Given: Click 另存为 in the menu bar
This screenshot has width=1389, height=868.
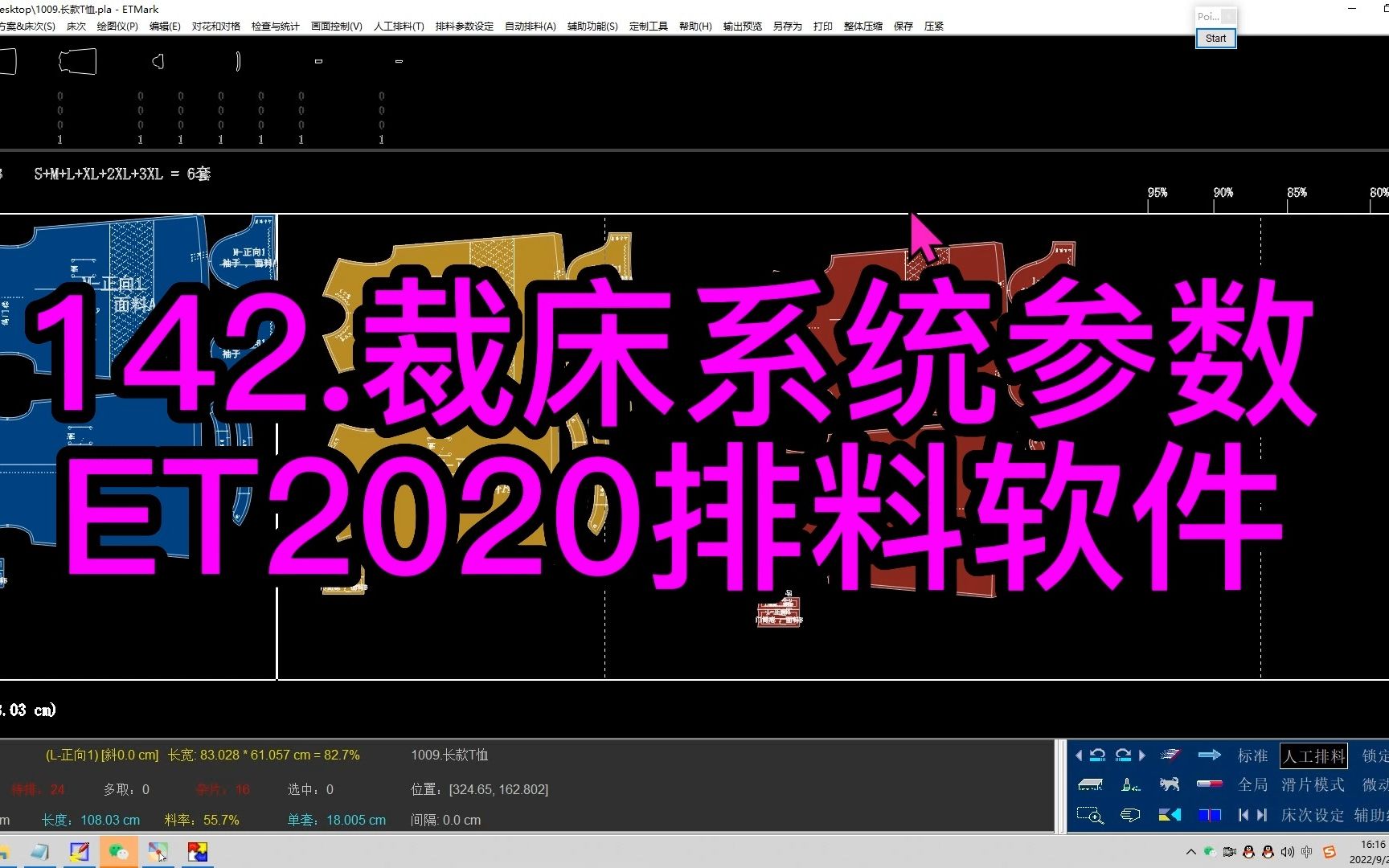Looking at the screenshot, I should tap(788, 27).
